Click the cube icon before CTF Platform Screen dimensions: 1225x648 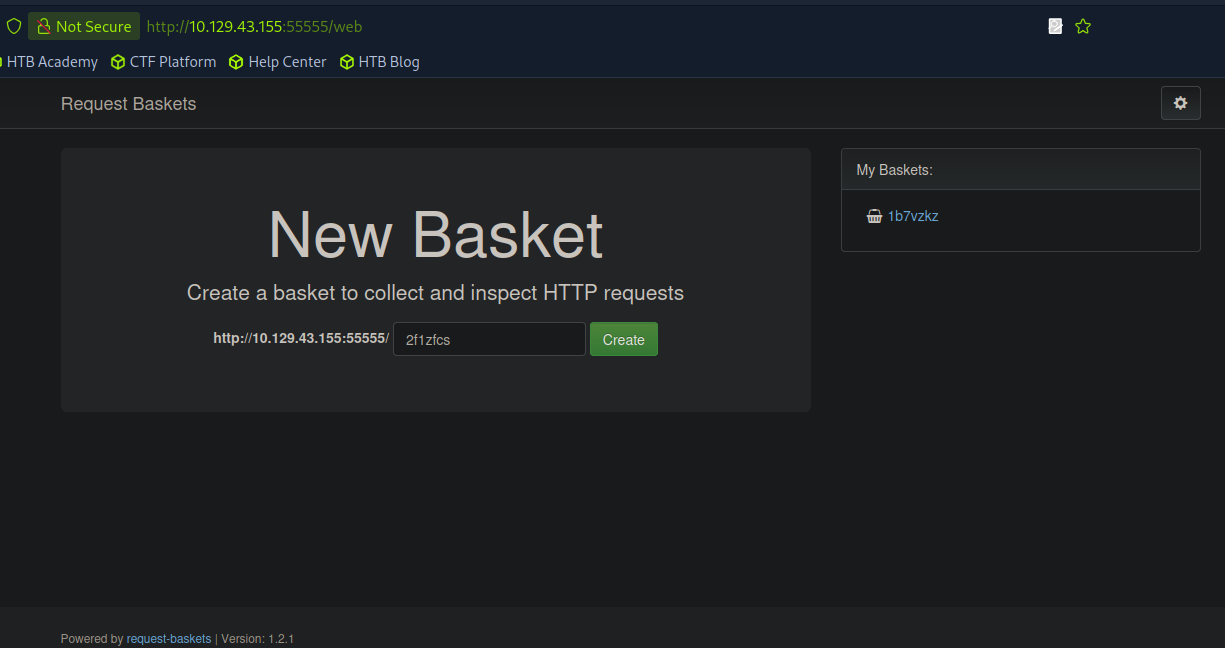tap(118, 62)
